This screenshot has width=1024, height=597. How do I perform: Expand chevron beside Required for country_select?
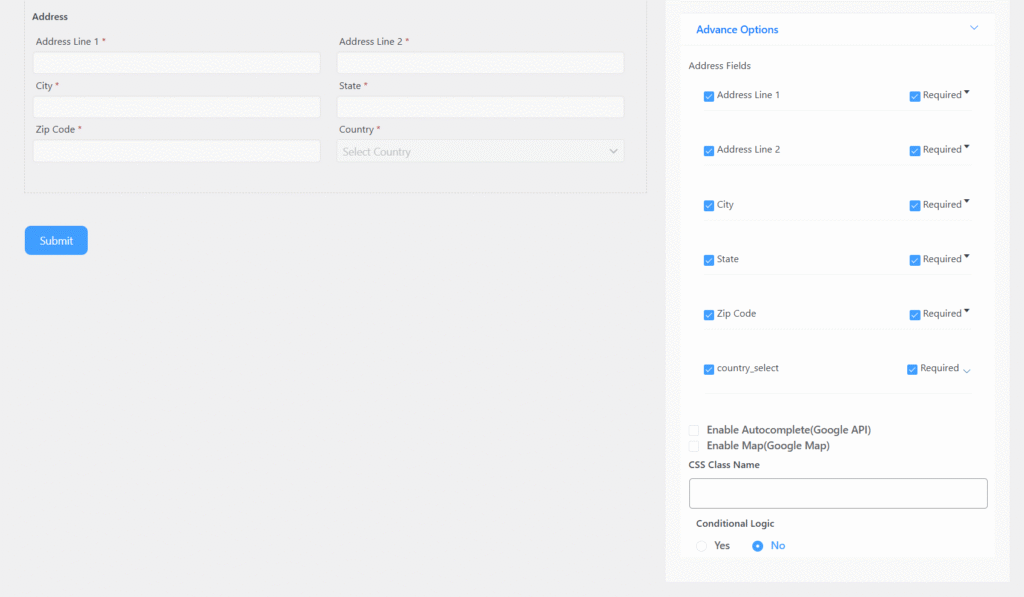[966, 370]
